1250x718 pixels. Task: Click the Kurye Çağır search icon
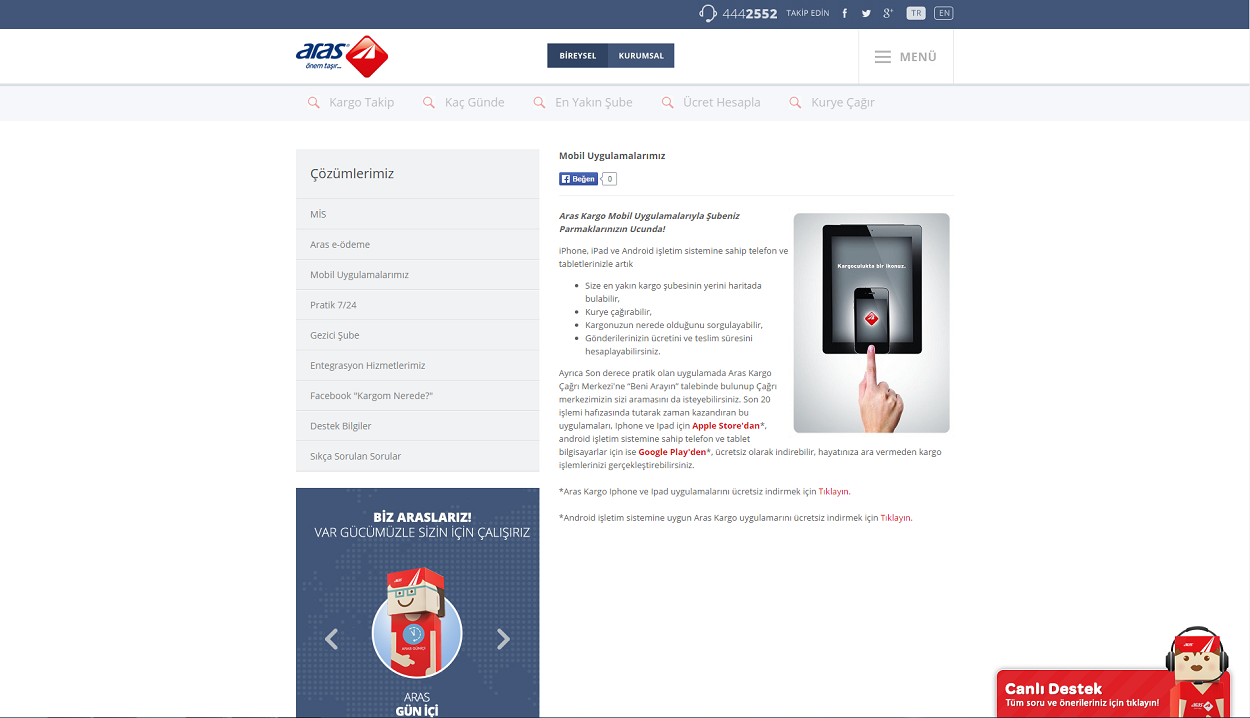point(795,102)
